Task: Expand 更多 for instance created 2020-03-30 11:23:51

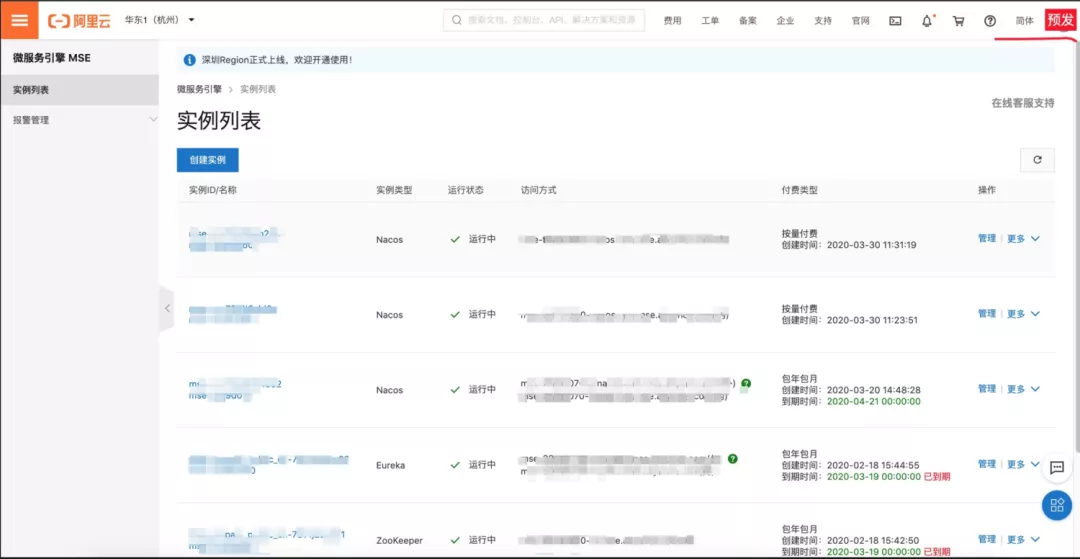Action: (1024, 313)
